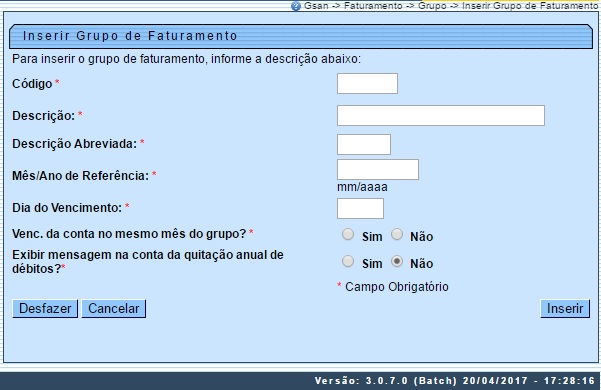This screenshot has height=390, width=601.
Task: Click the 'mm/aaaa' format hint
Action: coord(362,187)
